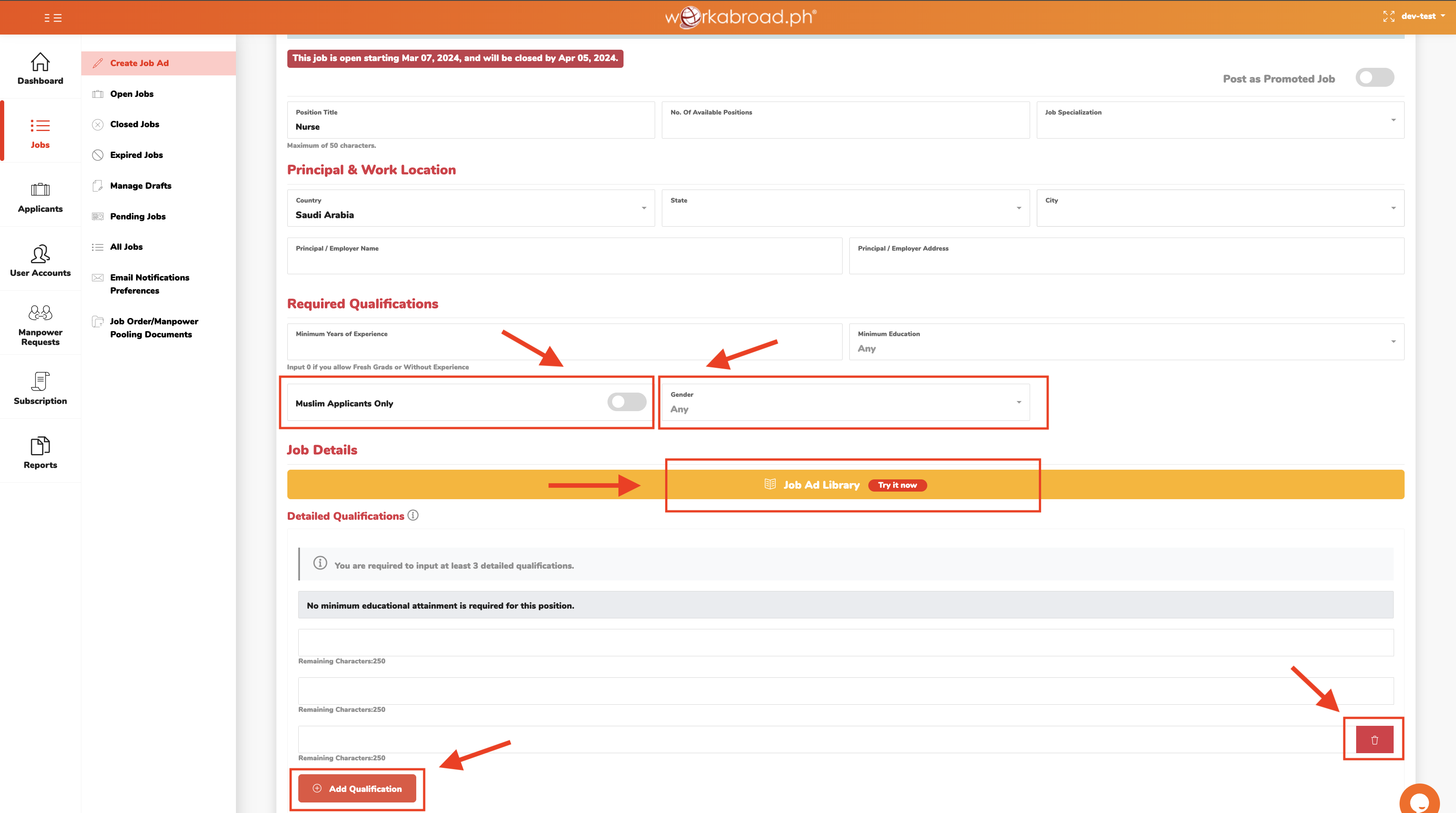This screenshot has height=813, width=1456.
Task: Go to Open Jobs menu item
Action: [x=132, y=94]
